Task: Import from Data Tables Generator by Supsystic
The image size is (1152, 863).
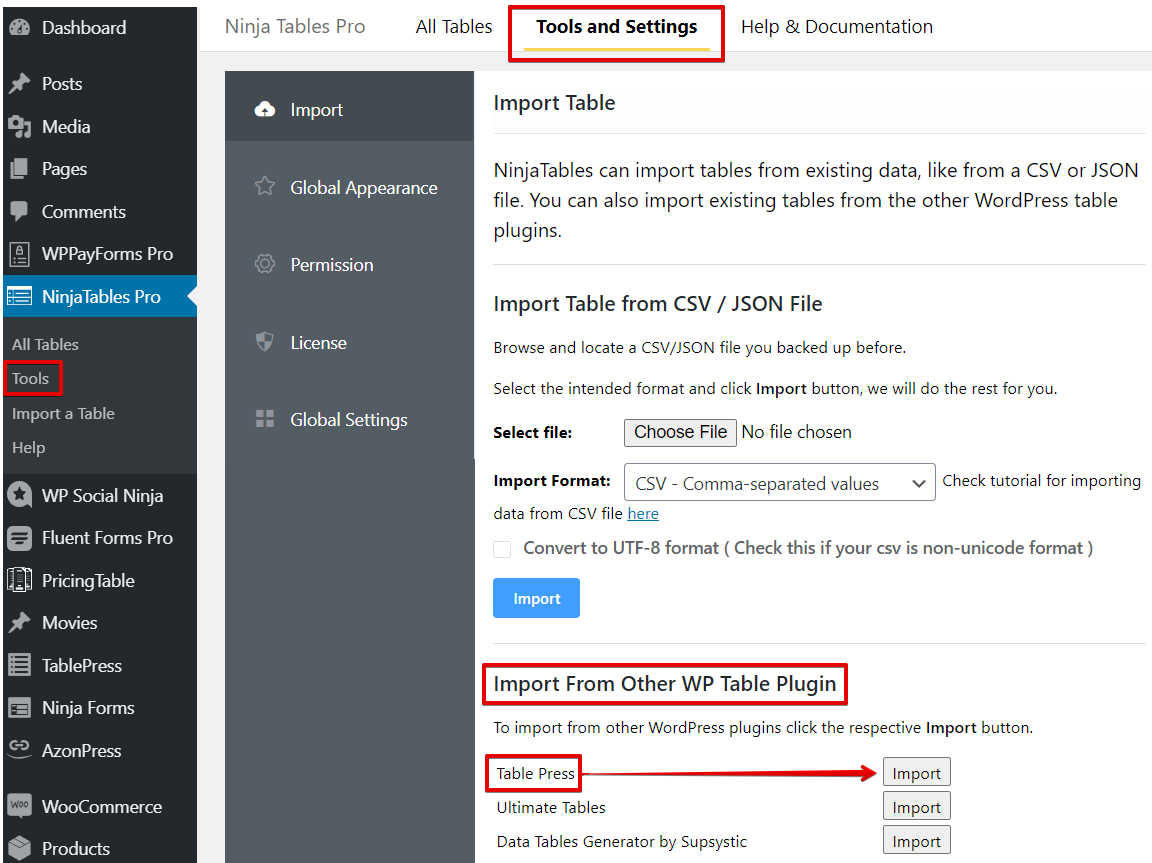Action: click(916, 840)
